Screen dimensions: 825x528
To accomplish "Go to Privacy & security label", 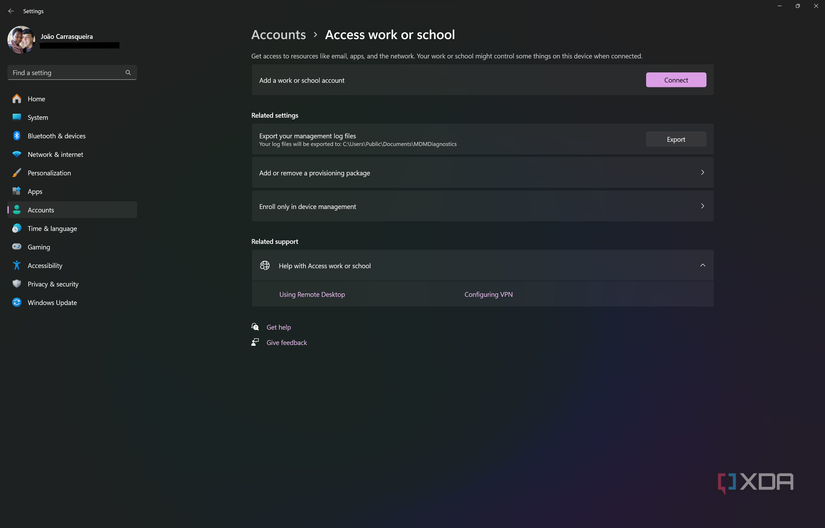I will pos(53,284).
